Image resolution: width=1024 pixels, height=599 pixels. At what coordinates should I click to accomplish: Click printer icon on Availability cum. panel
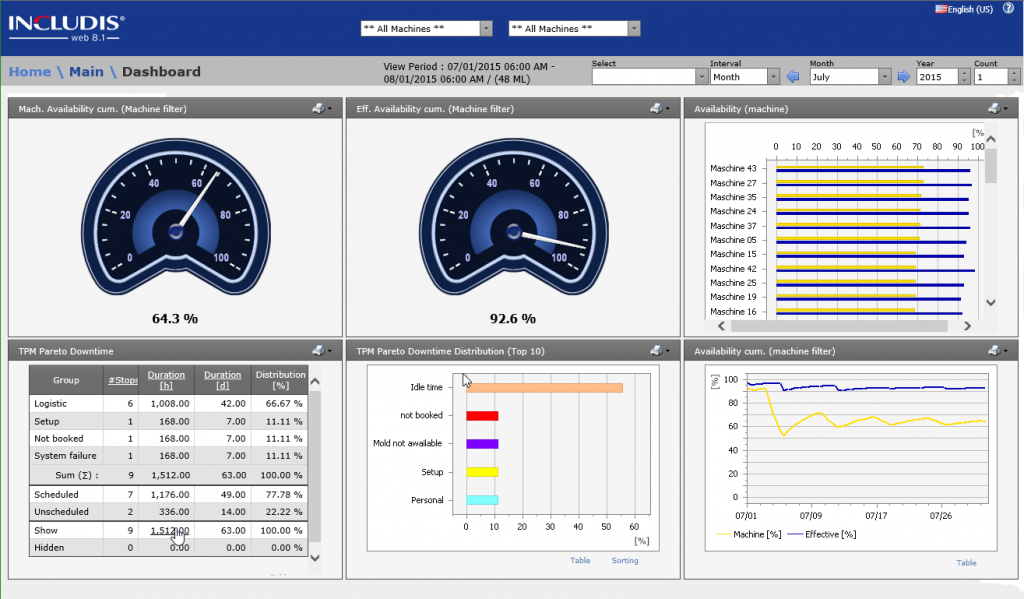992,351
